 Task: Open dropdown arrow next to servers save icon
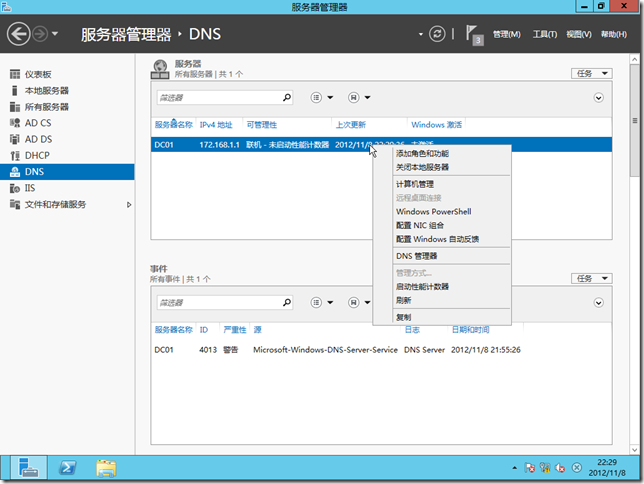pyautogui.click(x=368, y=98)
